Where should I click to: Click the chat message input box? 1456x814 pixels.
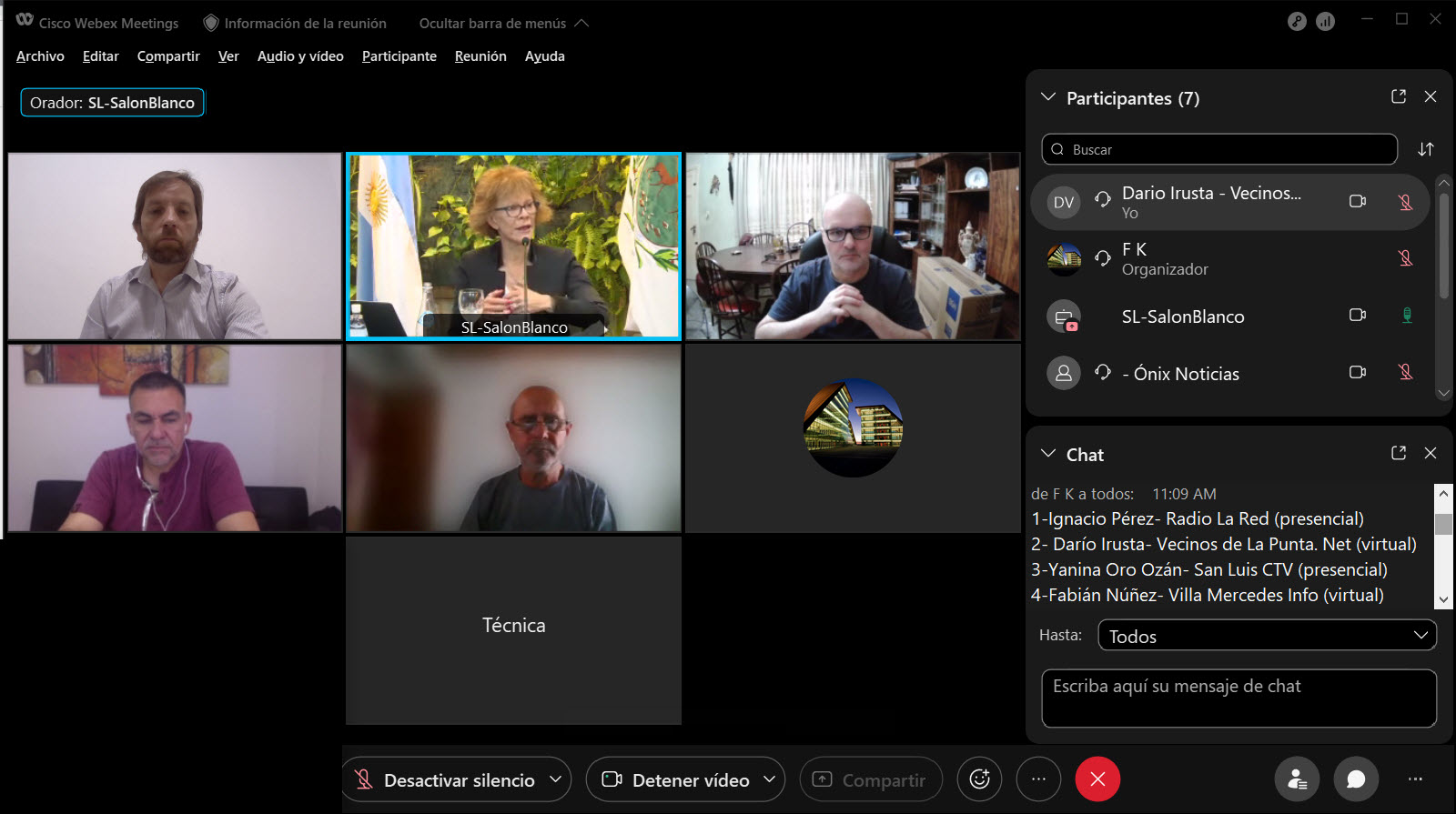pos(1239,698)
